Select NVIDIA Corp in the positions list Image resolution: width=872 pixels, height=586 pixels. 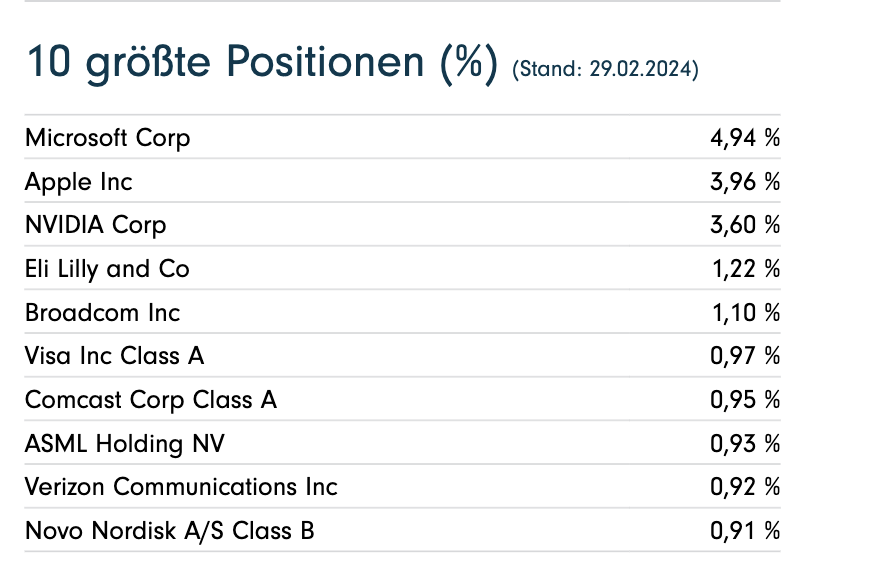tap(96, 225)
